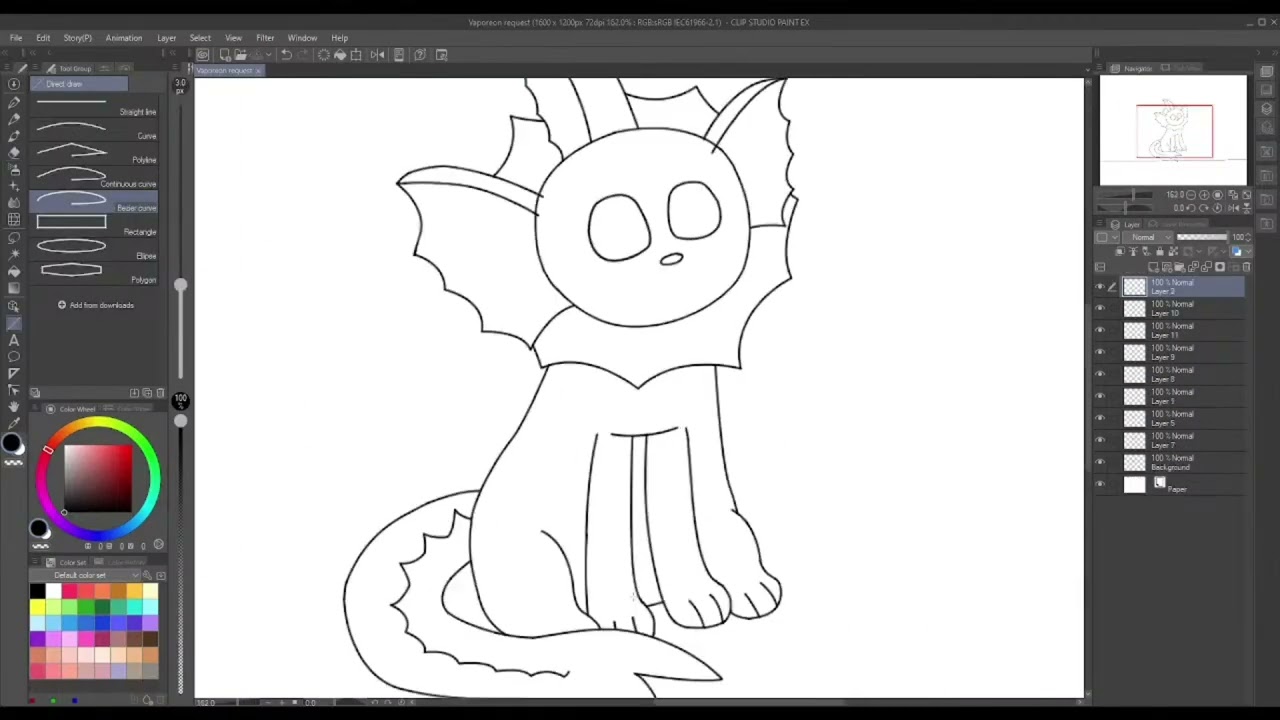
Task: Select the Text tool
Action: click(x=14, y=340)
